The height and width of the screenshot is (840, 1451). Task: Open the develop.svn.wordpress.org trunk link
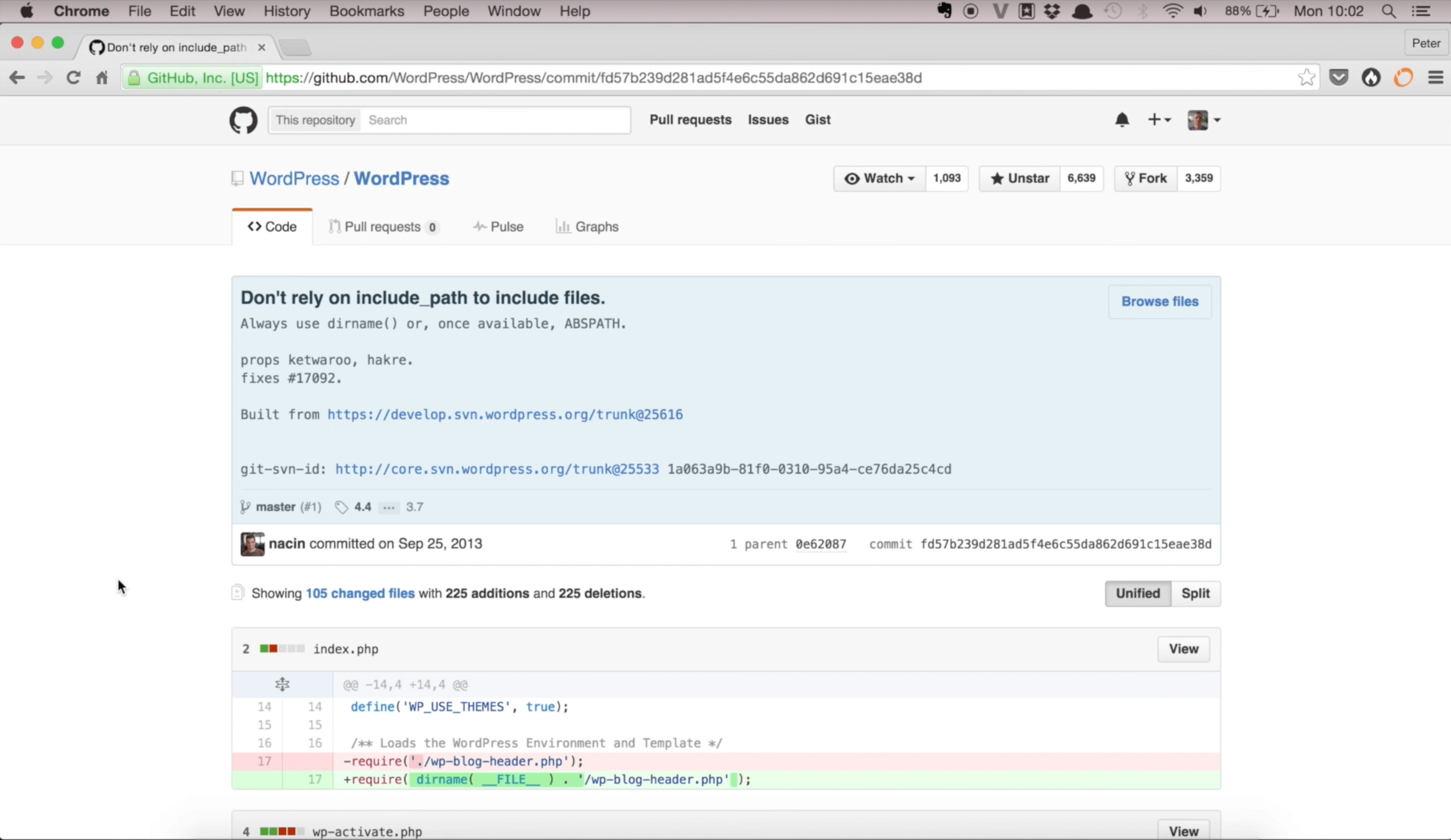tap(505, 415)
